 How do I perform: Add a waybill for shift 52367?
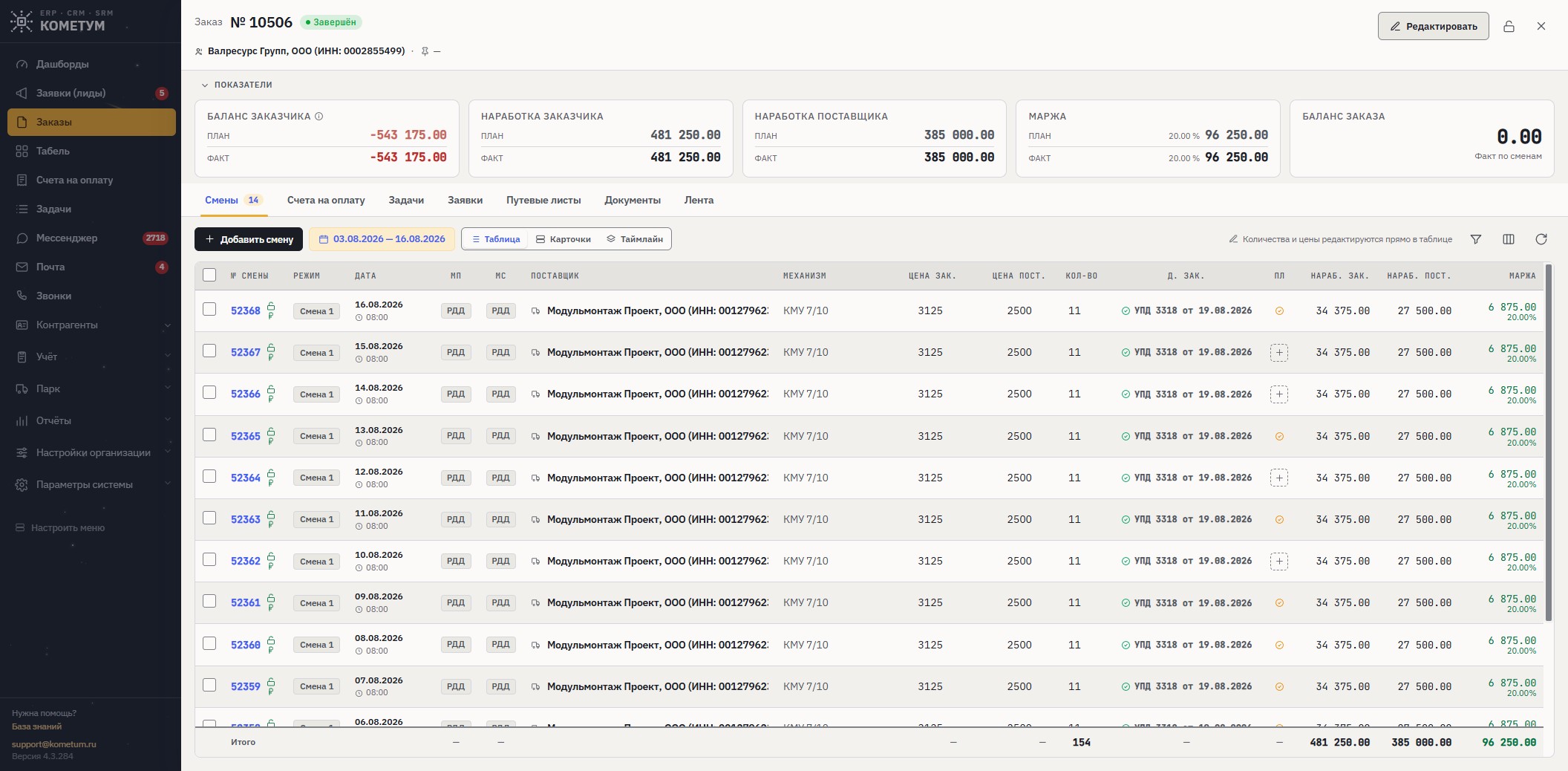[x=1279, y=353]
